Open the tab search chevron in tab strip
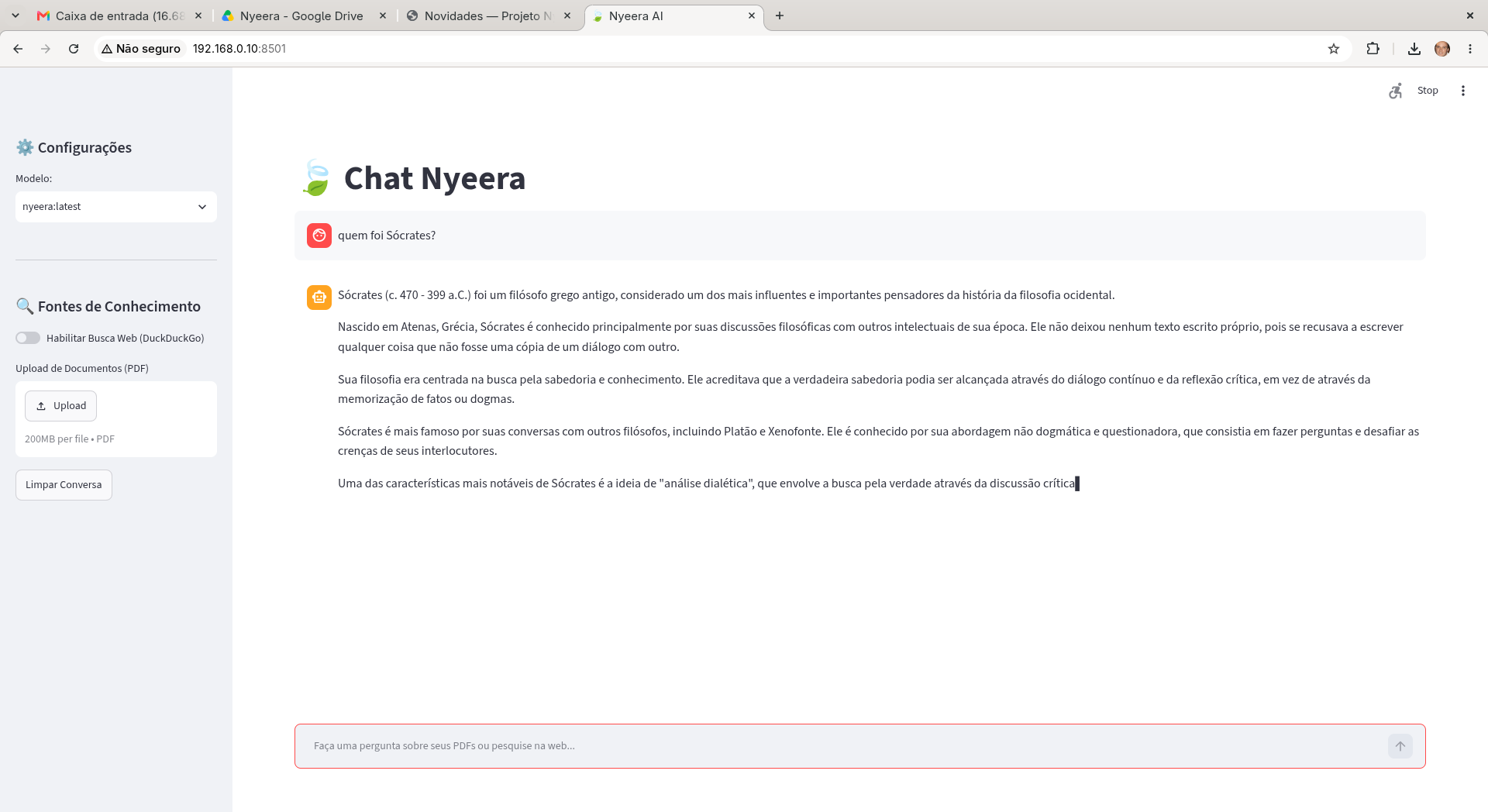The image size is (1488, 812). (x=15, y=15)
